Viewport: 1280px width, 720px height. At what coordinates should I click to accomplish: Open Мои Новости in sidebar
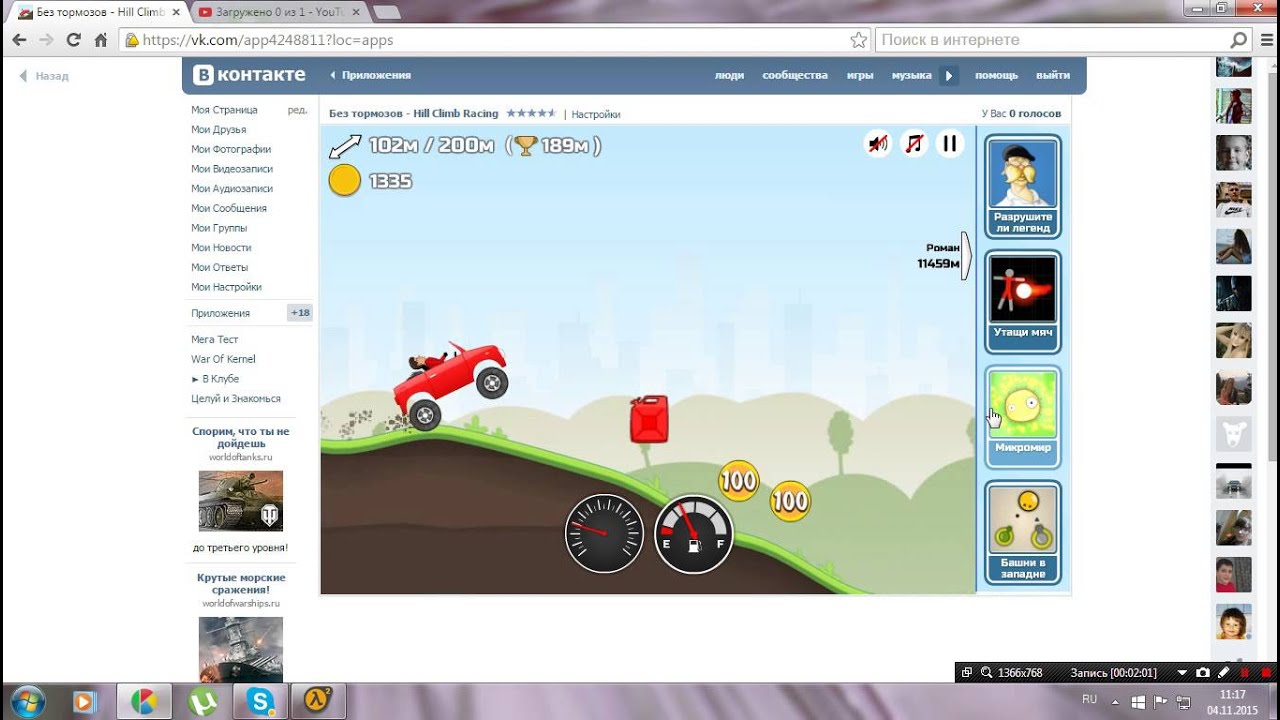click(x=221, y=248)
